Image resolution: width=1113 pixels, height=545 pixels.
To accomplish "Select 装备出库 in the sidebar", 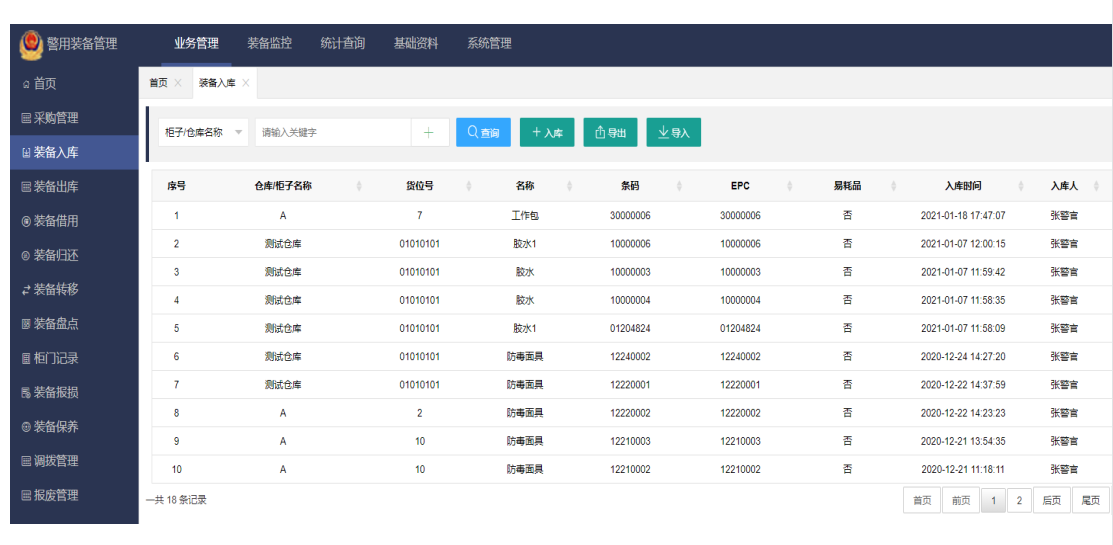I will pos(56,187).
